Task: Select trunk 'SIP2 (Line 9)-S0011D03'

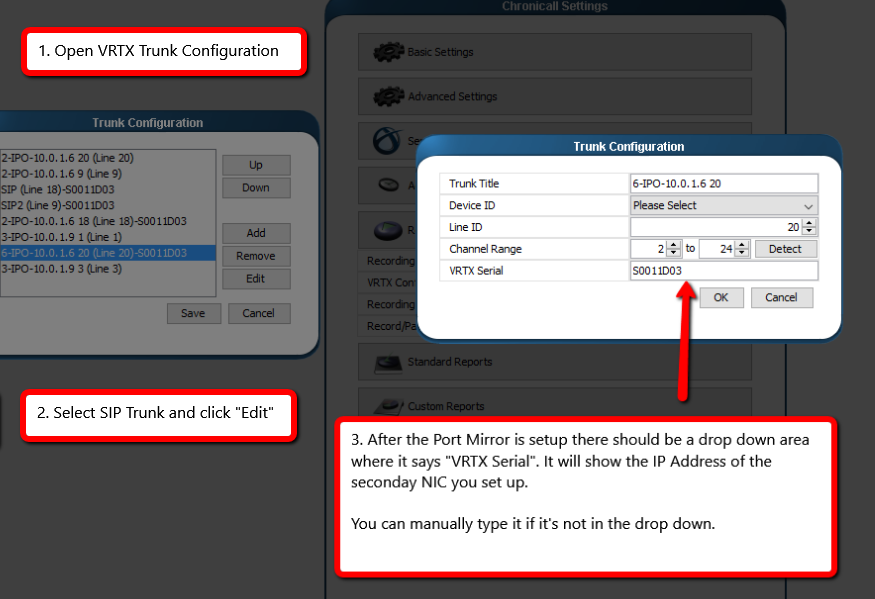Action: (108, 205)
